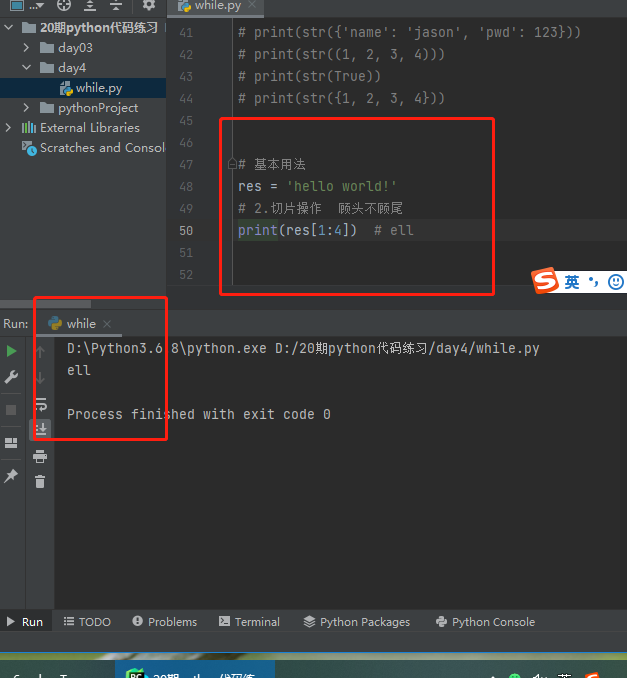Collapse the 20期python代码练习 project root
This screenshot has height=678, width=627.
tap(8, 28)
